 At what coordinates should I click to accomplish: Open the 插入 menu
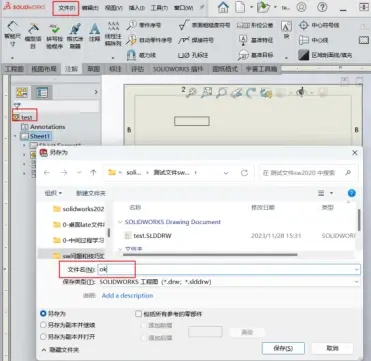(x=136, y=8)
